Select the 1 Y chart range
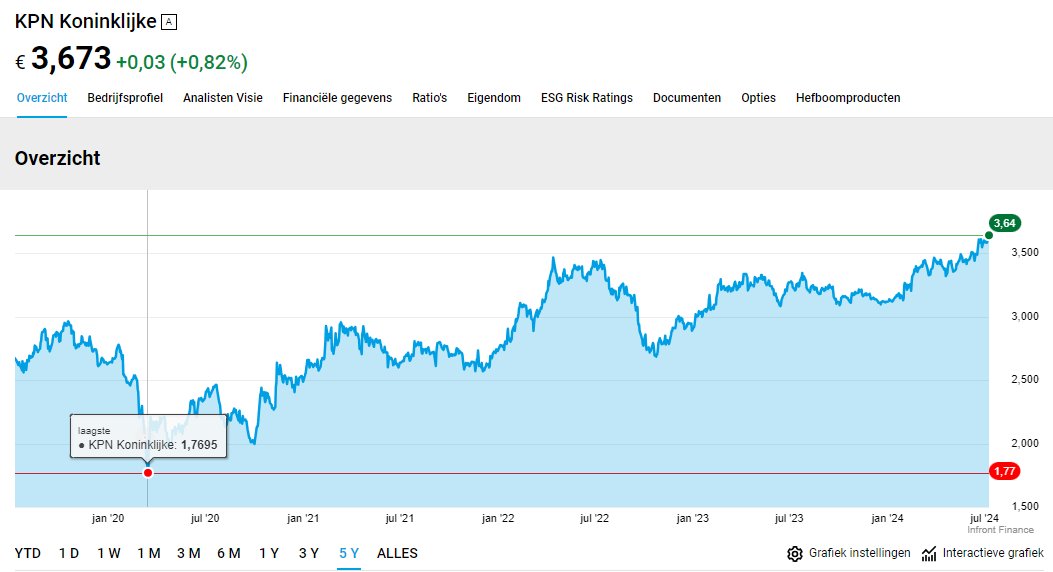Screen dimensions: 1053x572 (269, 553)
